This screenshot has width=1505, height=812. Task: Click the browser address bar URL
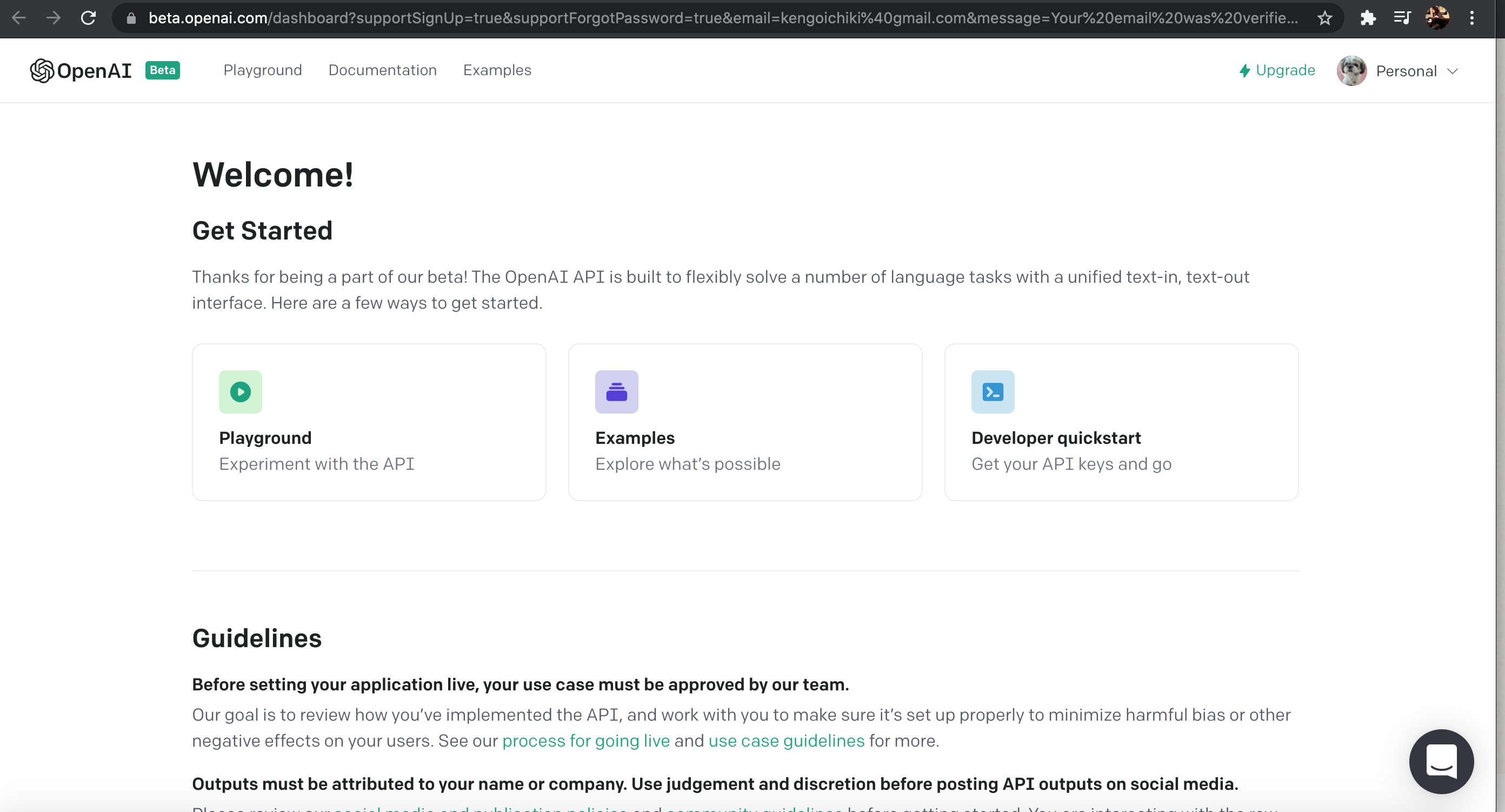723,18
